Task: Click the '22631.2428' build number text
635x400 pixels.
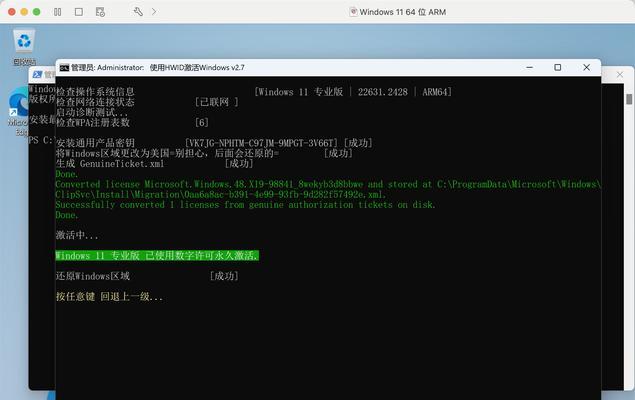Action: [x=383, y=92]
